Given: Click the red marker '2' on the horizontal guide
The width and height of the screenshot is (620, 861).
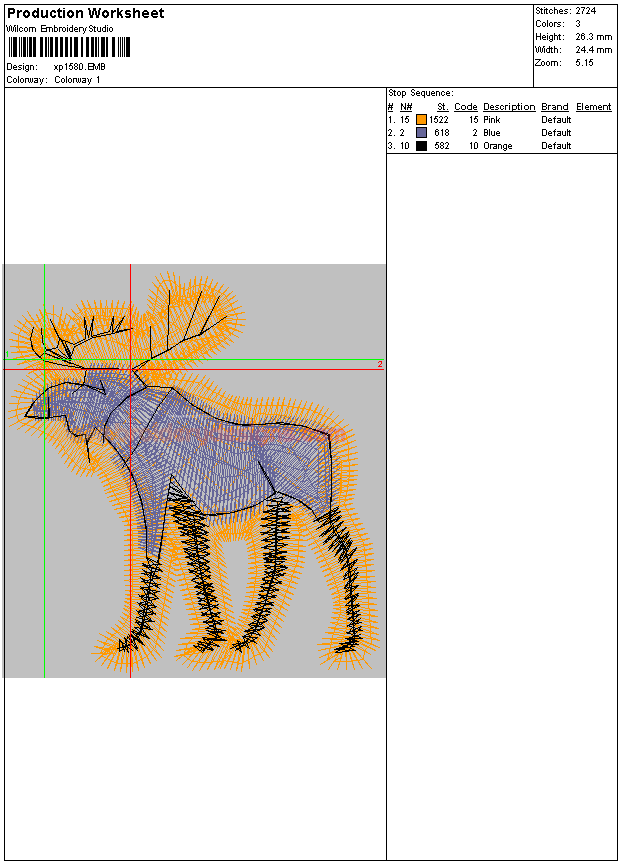Looking at the screenshot, I should pyautogui.click(x=380, y=365).
